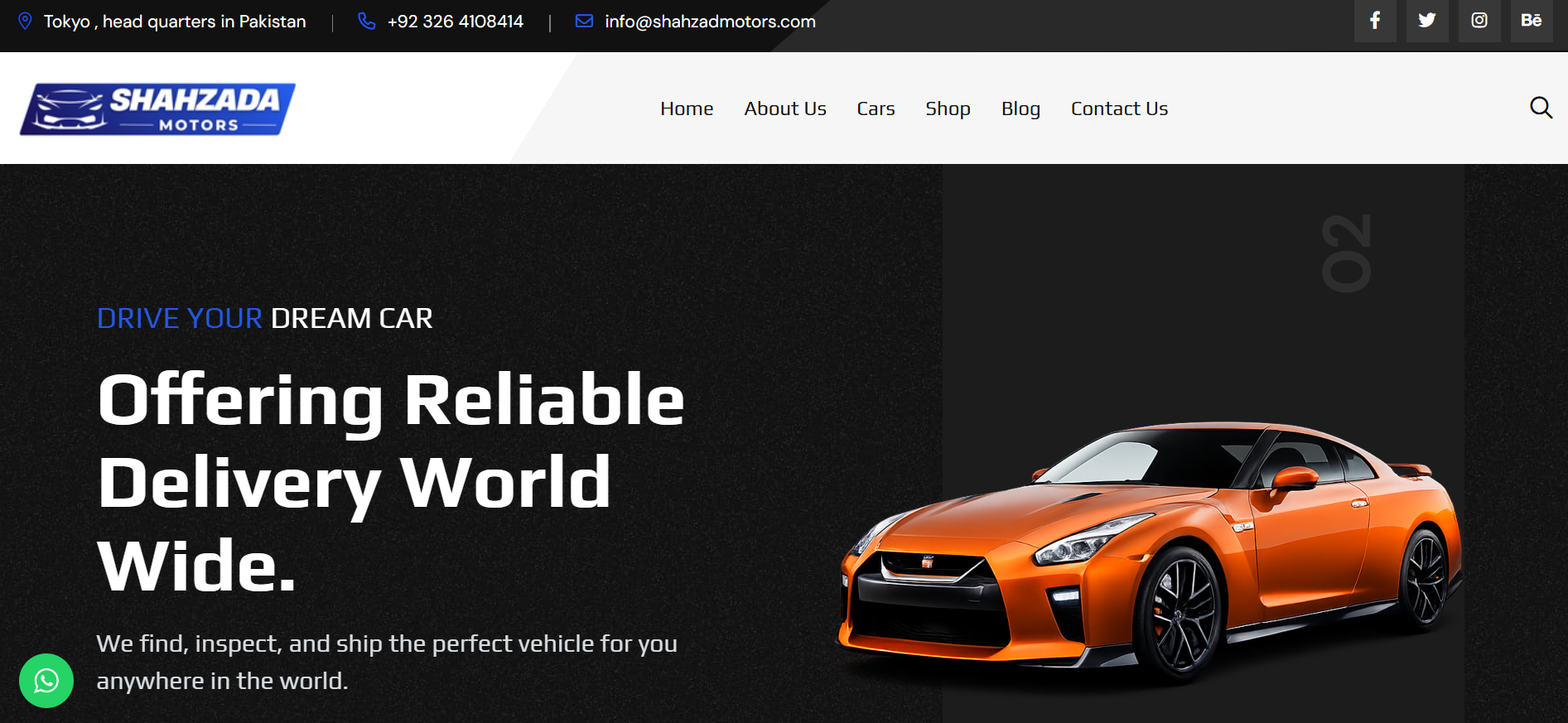Image resolution: width=1568 pixels, height=723 pixels.
Task: Open the Behance profile icon
Action: pos(1531,21)
